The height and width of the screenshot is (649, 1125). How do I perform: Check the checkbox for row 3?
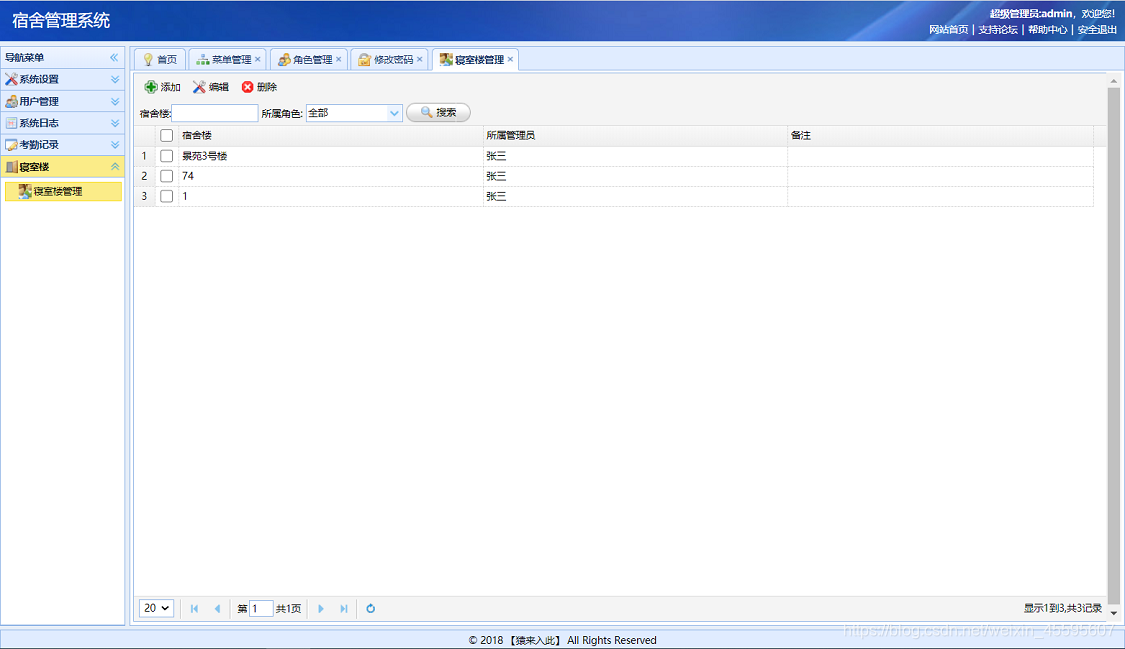(166, 196)
